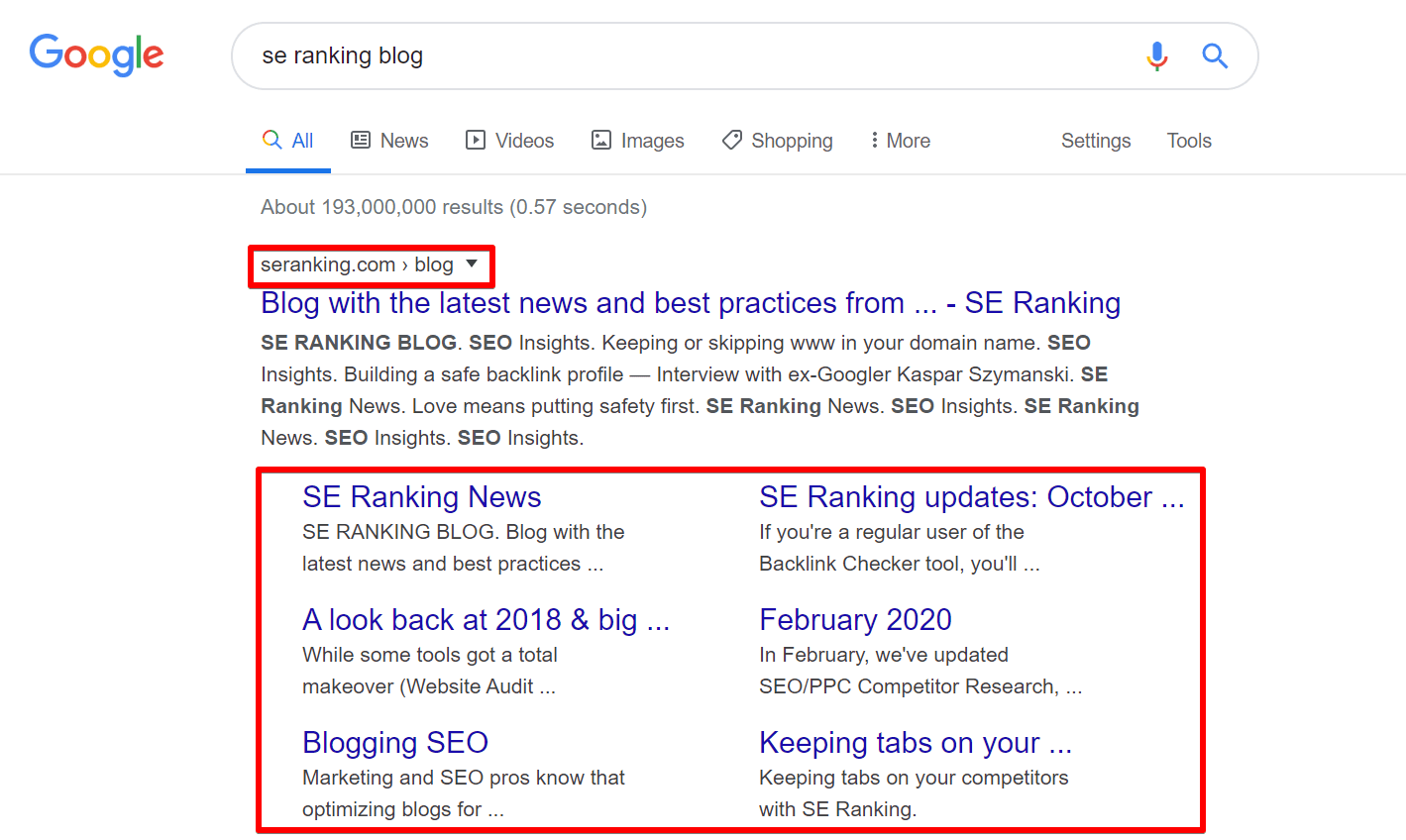Image resolution: width=1406 pixels, height=840 pixels.
Task: Click the Google logo
Action: (x=96, y=54)
